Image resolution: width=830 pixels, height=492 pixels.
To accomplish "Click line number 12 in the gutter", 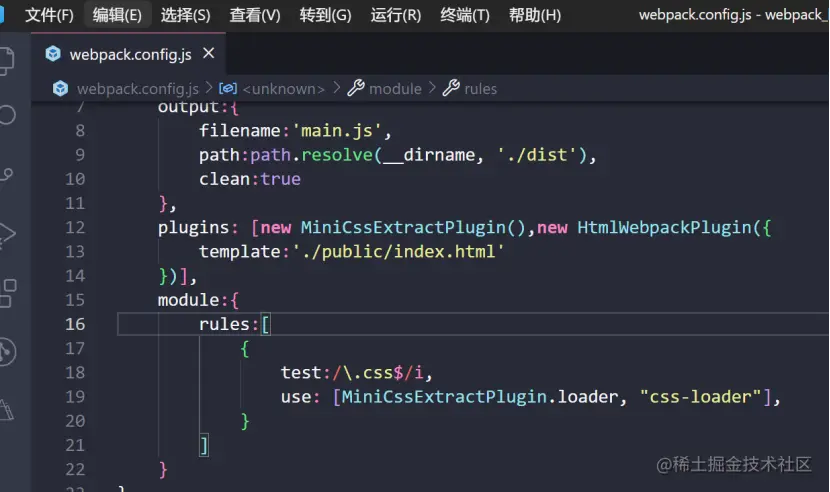I will 75,227.
